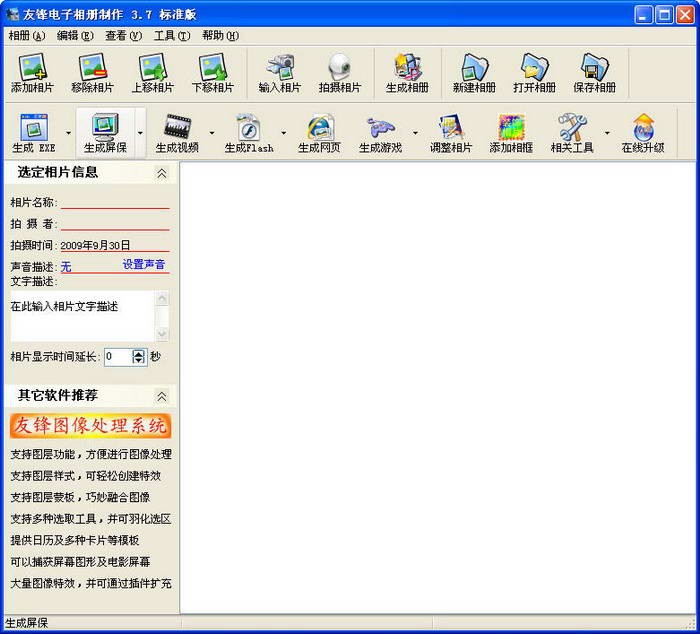Click description box scrollbar down arrow
The height and width of the screenshot is (634, 700).
[162, 334]
